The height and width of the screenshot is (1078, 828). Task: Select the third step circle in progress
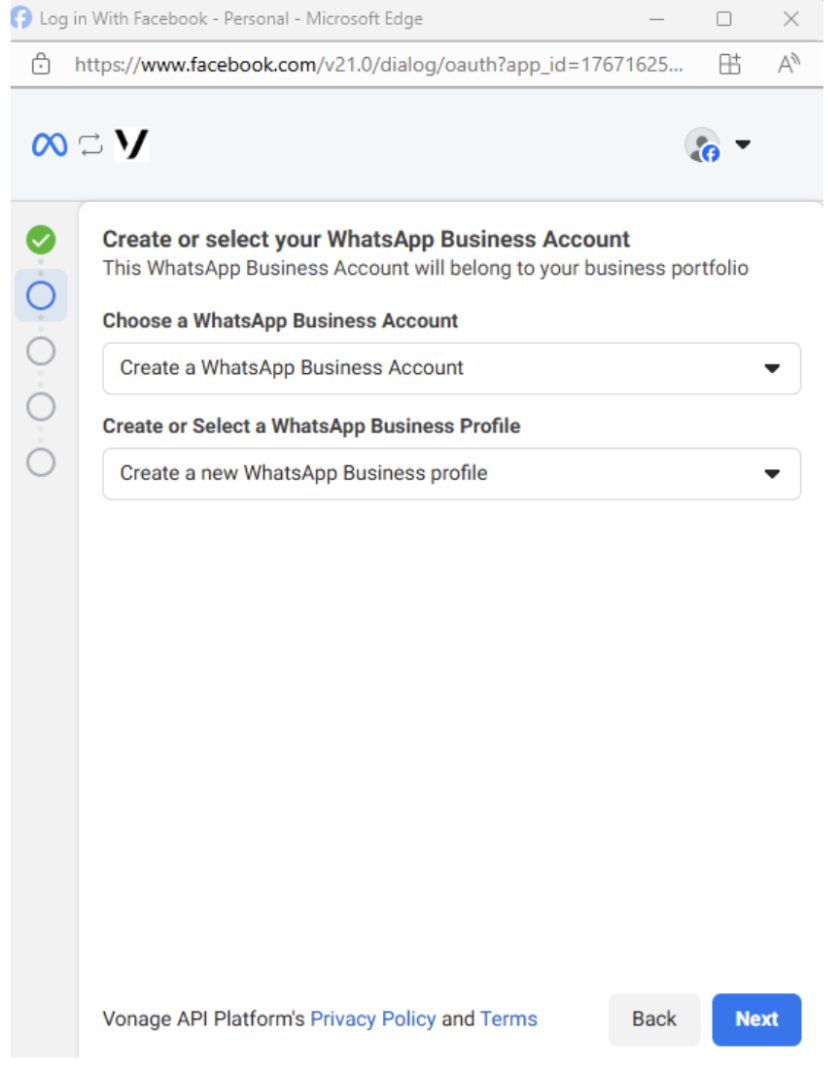[x=41, y=351]
